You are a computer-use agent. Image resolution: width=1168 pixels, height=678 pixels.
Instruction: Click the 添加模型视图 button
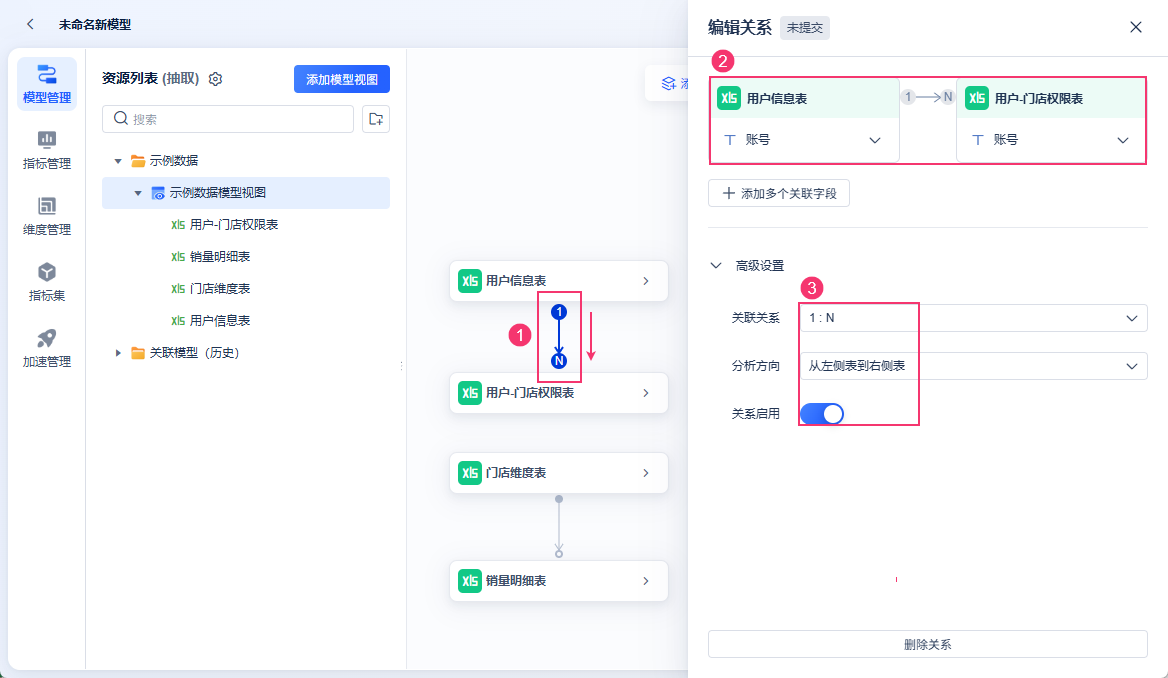(341, 79)
